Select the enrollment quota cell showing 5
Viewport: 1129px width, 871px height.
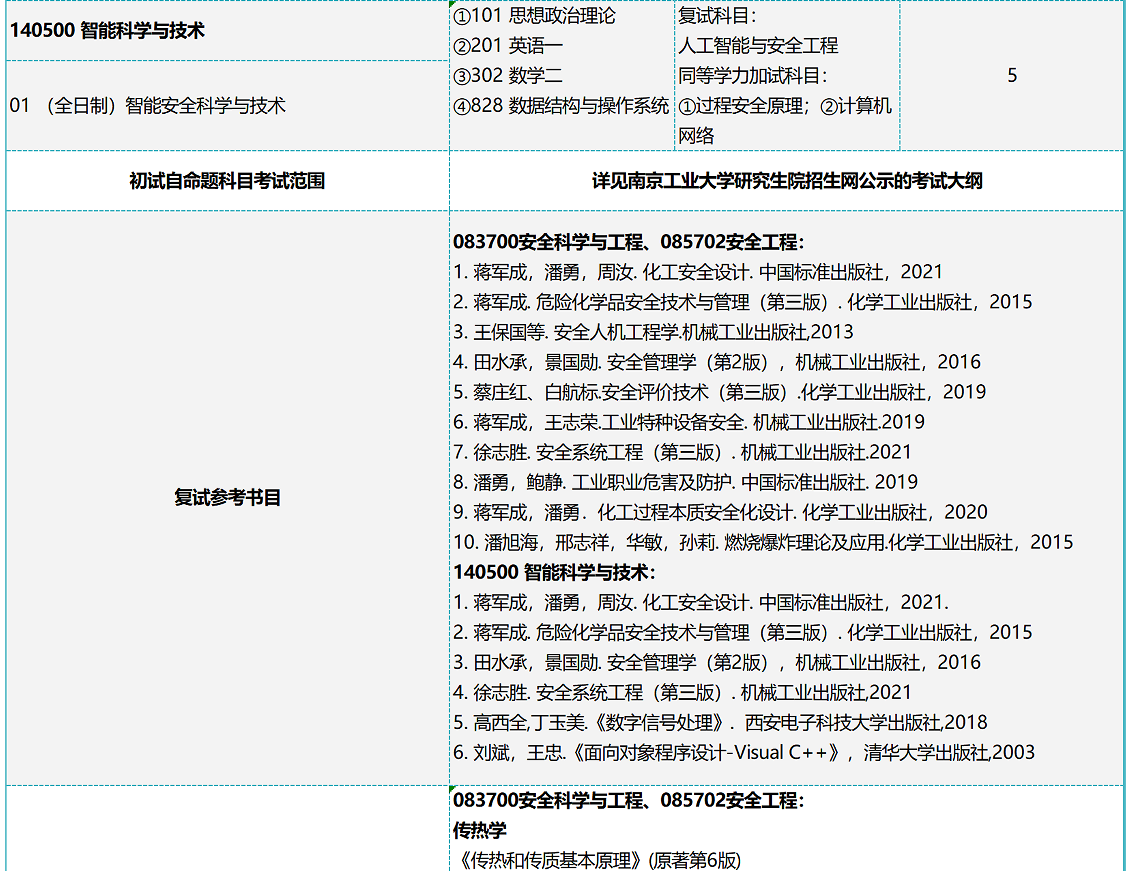[1011, 76]
